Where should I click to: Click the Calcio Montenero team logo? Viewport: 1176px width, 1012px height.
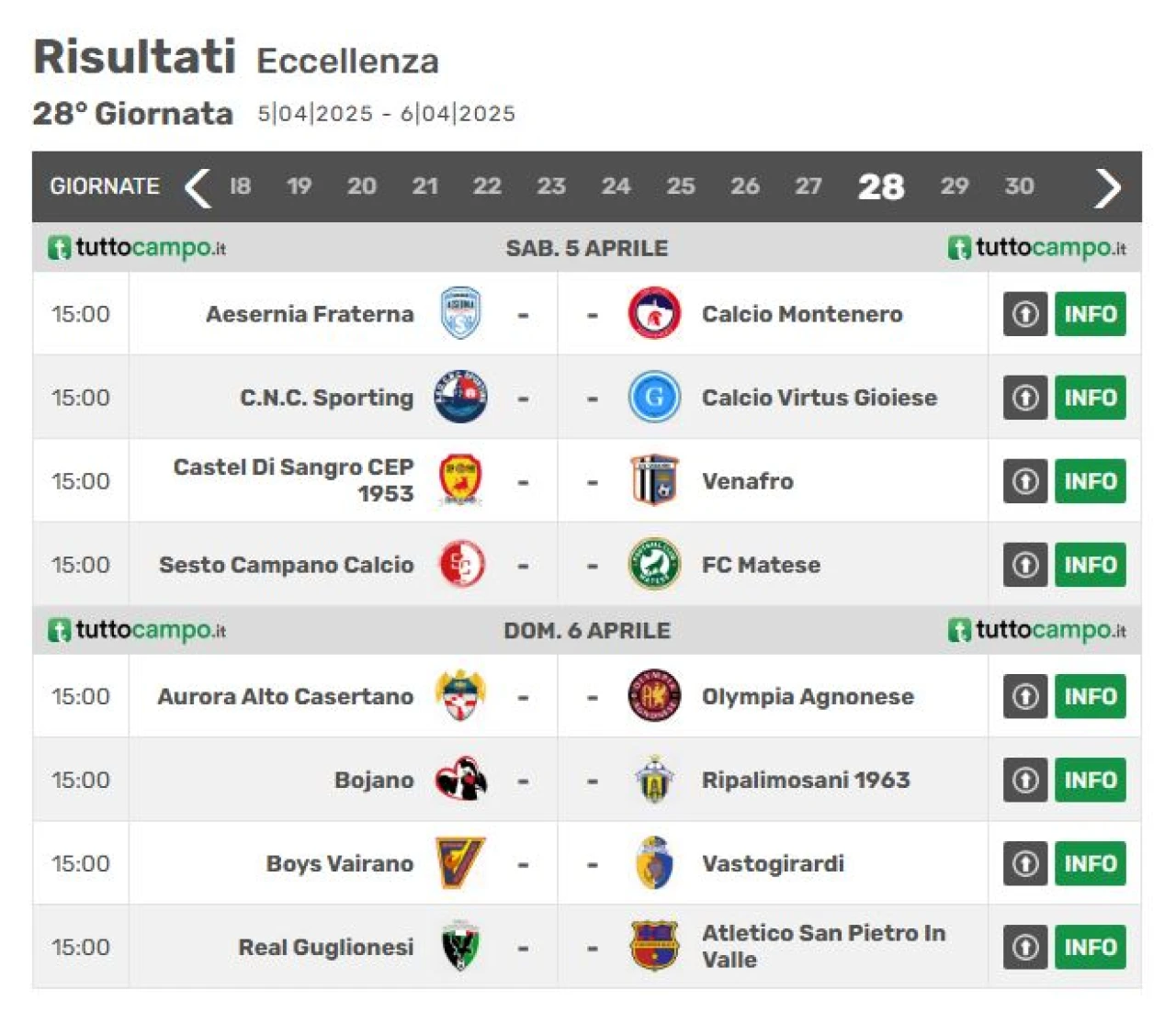coord(654,313)
